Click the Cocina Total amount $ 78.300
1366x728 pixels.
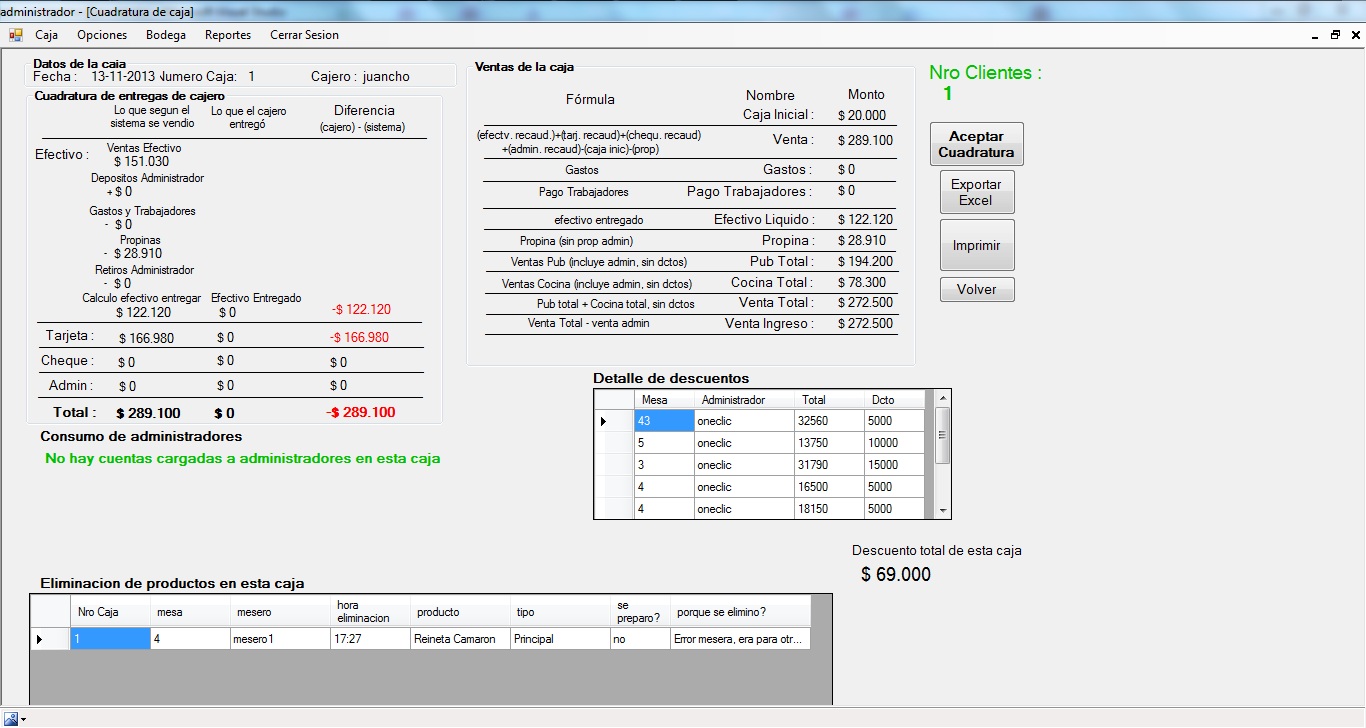click(862, 283)
